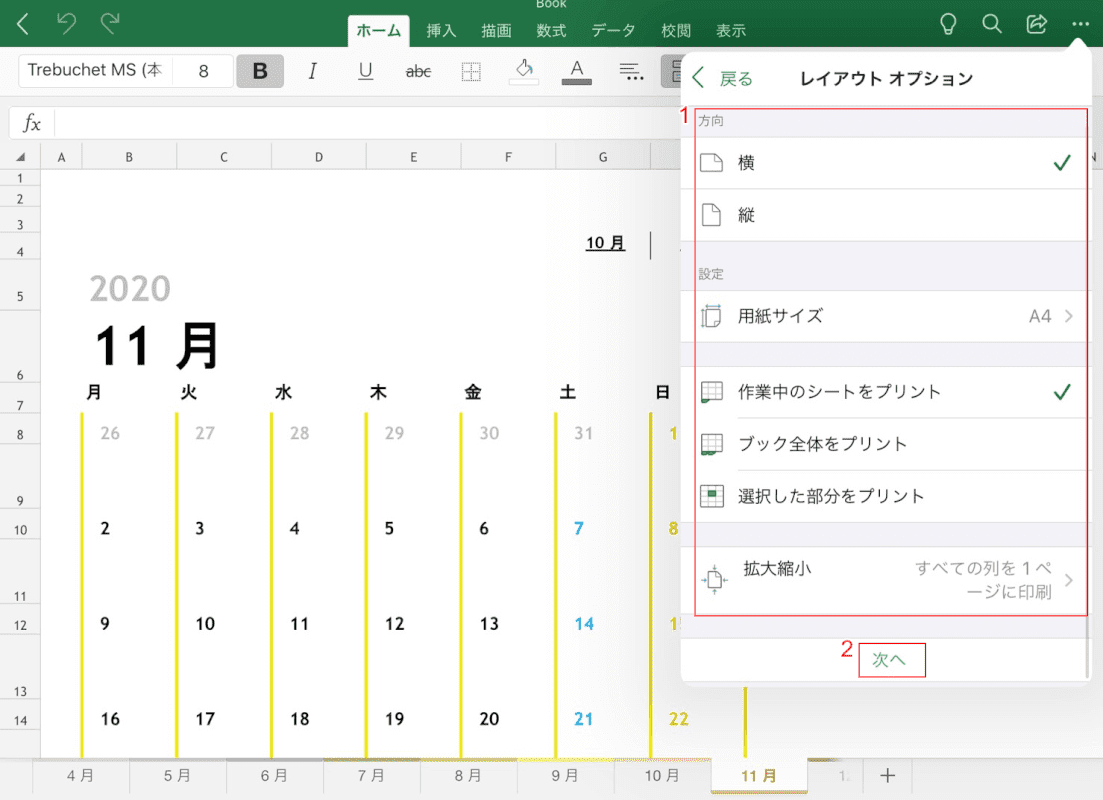Toggle strikethrough formatting
The height and width of the screenshot is (800, 1103).
(x=418, y=71)
